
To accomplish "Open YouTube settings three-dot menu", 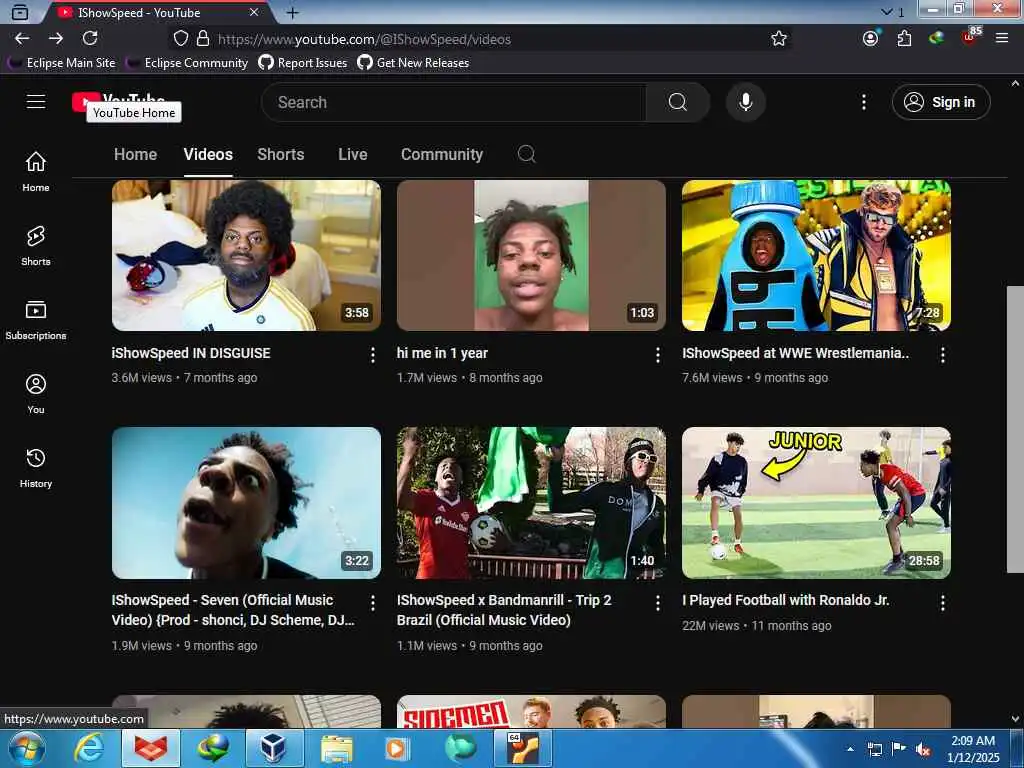I will pyautogui.click(x=863, y=102).
